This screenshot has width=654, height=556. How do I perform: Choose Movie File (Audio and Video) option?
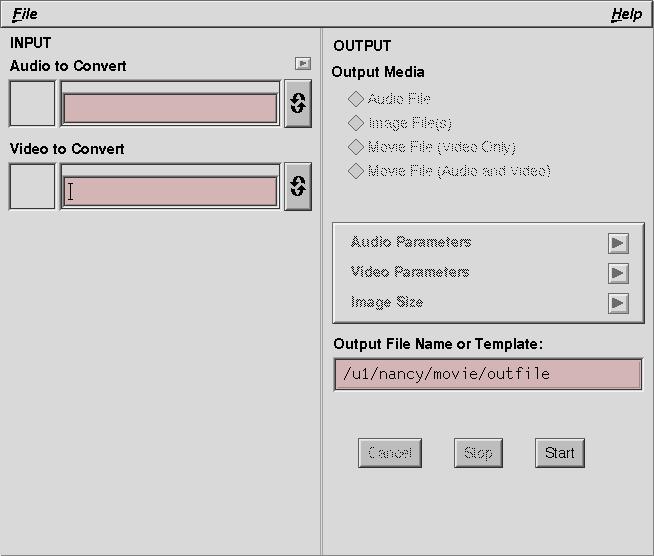(x=449, y=171)
